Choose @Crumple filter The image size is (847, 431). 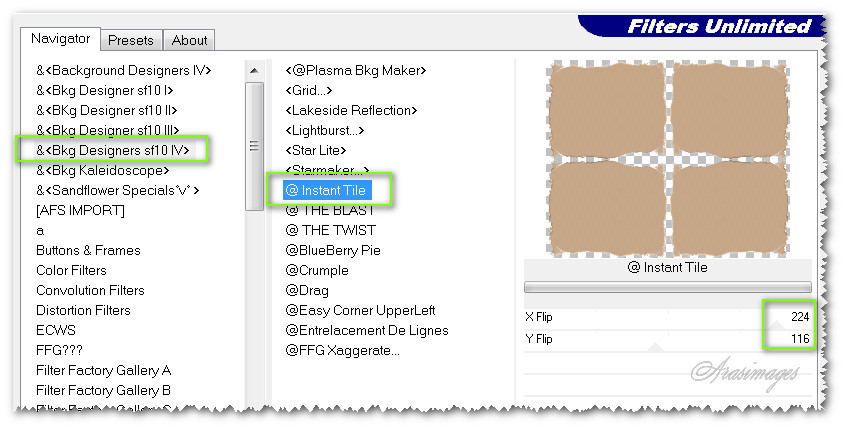317,270
